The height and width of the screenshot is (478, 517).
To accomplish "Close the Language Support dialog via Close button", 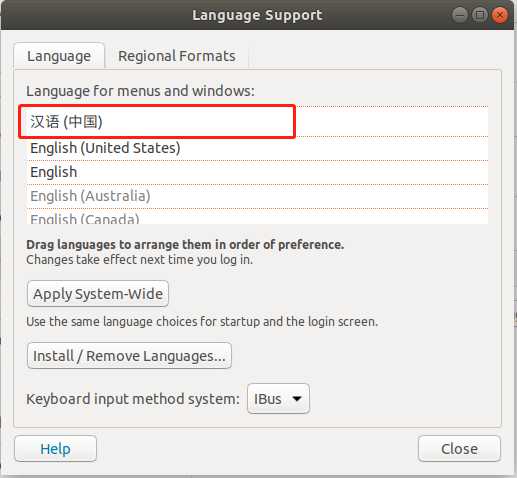I will pos(459,449).
